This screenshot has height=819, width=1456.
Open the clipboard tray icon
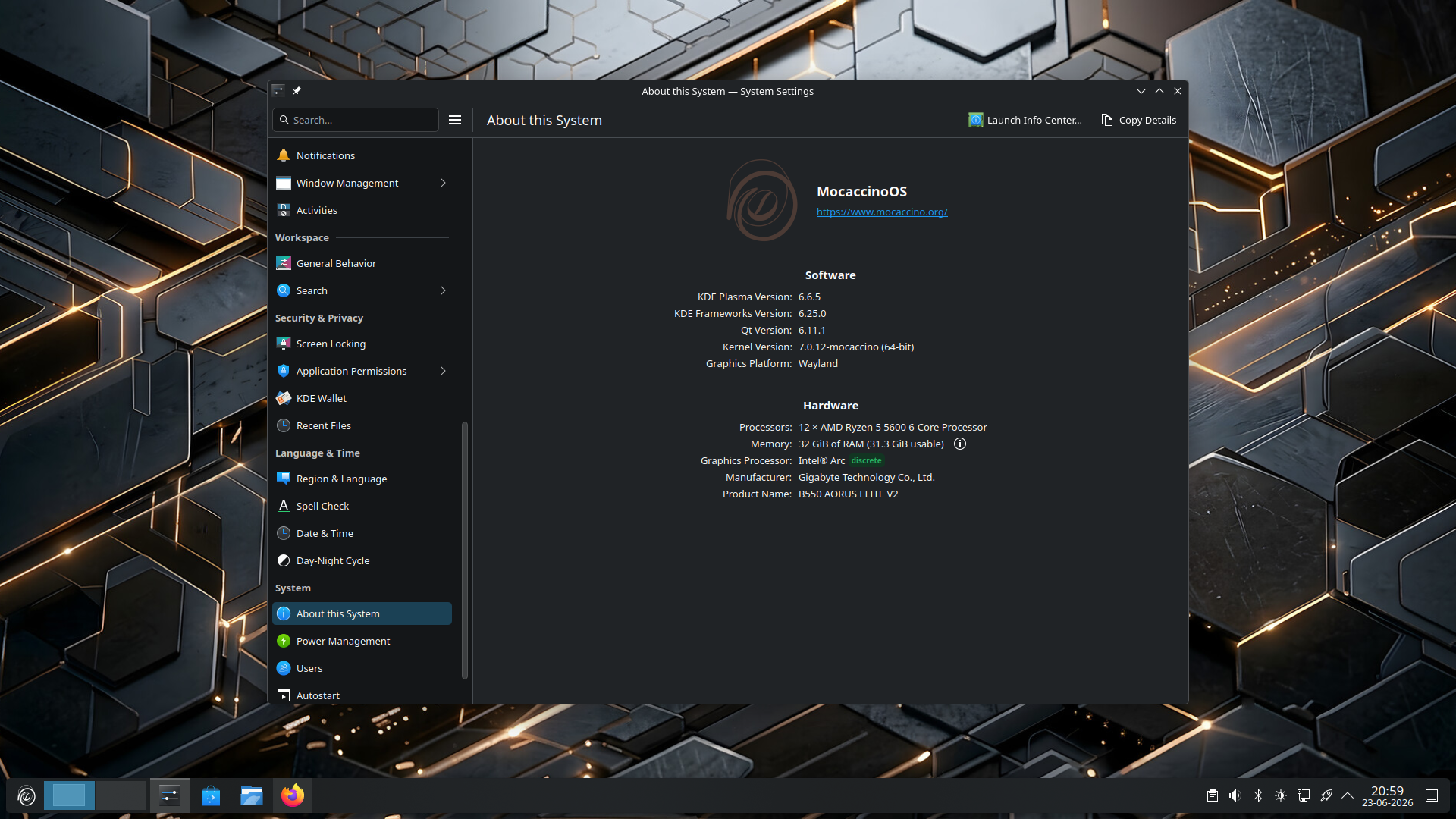coord(1213,795)
